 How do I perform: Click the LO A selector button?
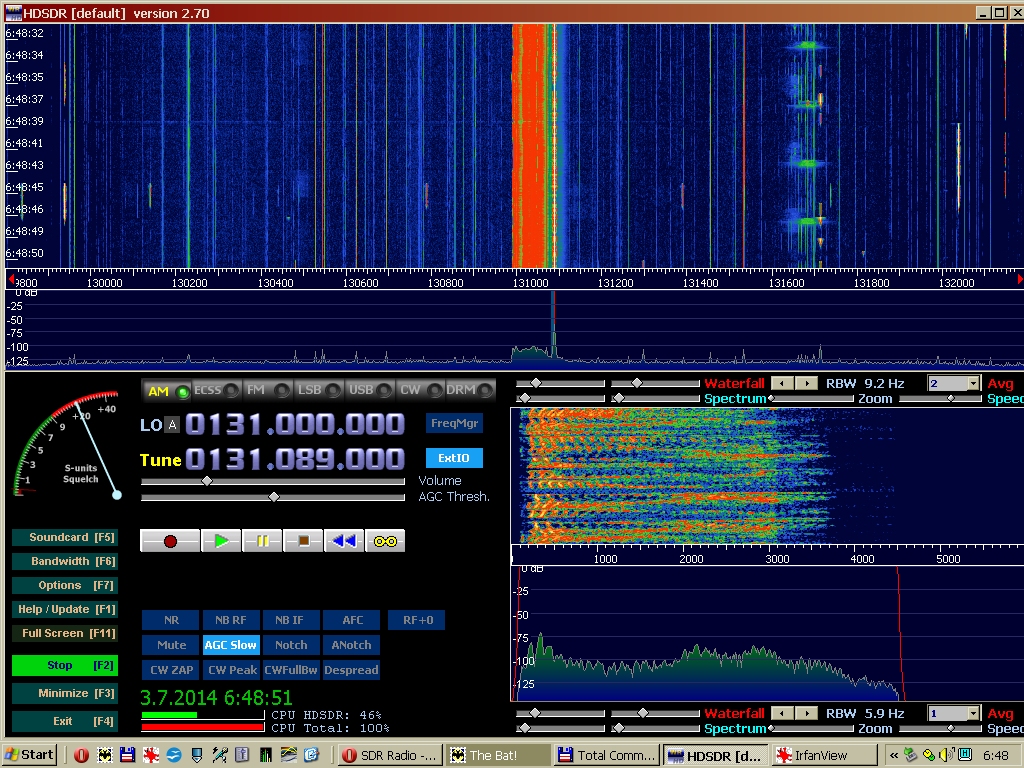click(x=172, y=425)
